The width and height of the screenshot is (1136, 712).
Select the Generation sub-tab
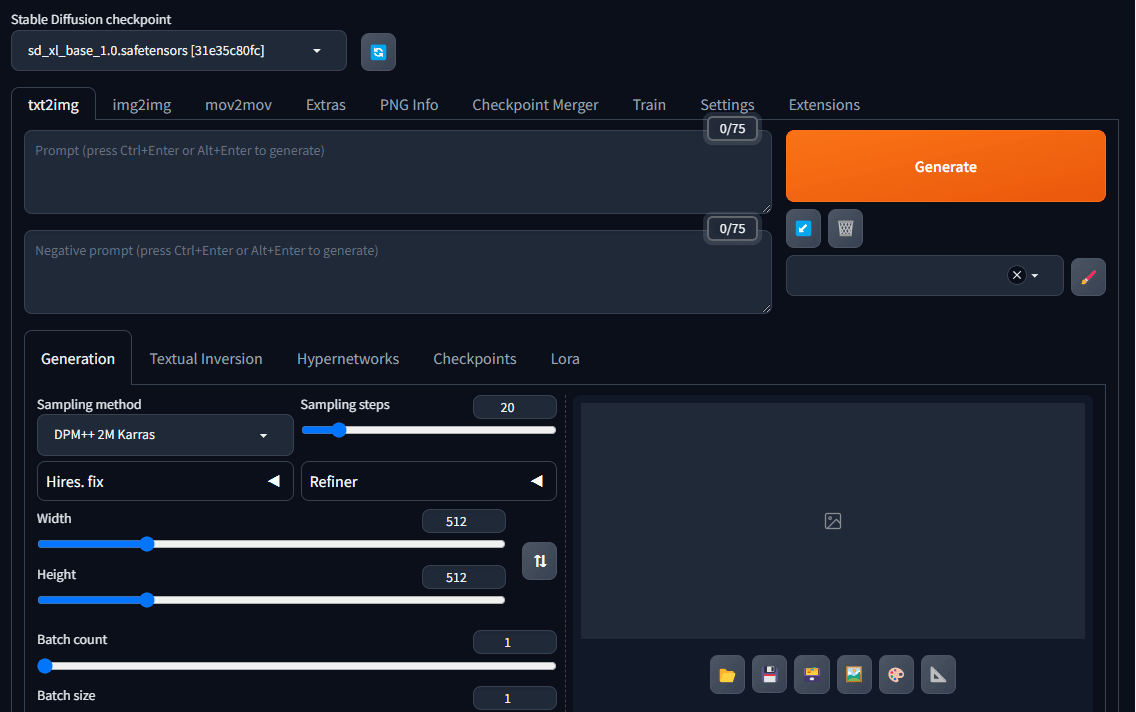tap(78, 359)
